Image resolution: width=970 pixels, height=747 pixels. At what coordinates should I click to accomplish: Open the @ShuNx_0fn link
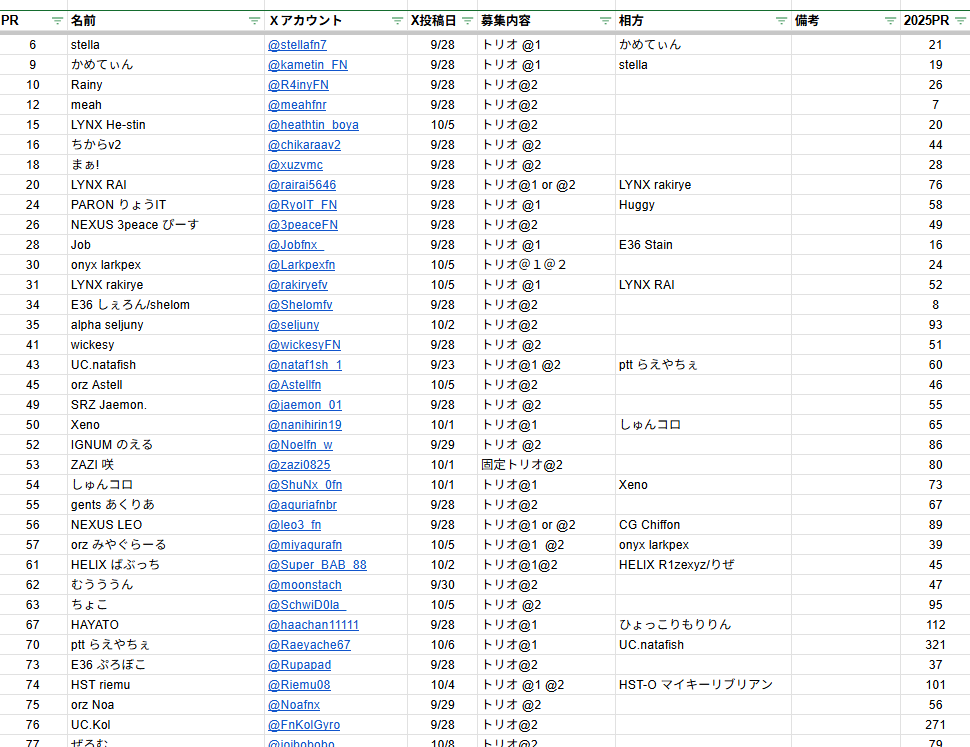tap(305, 485)
